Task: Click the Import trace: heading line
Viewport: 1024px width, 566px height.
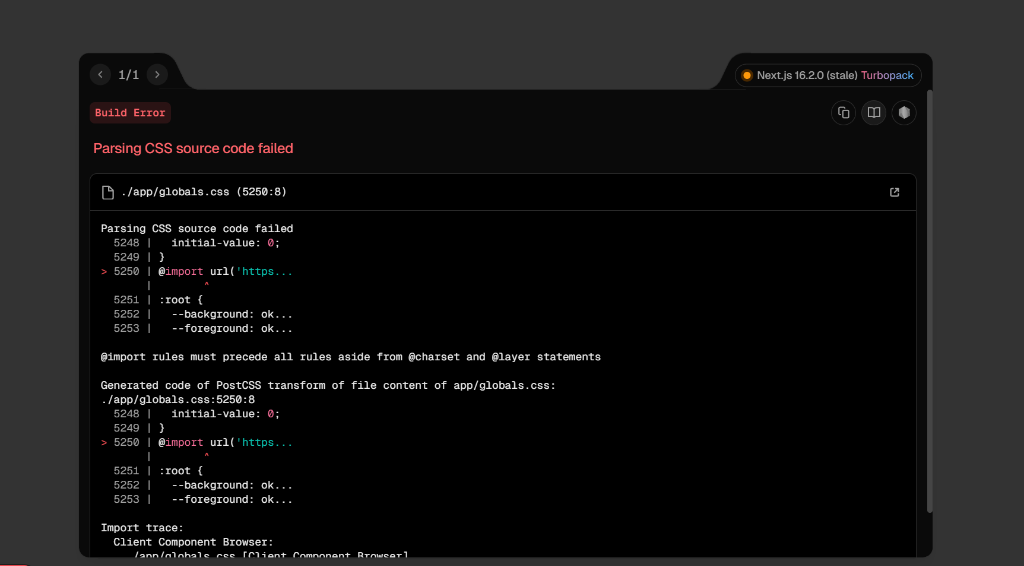Action: click(142, 527)
